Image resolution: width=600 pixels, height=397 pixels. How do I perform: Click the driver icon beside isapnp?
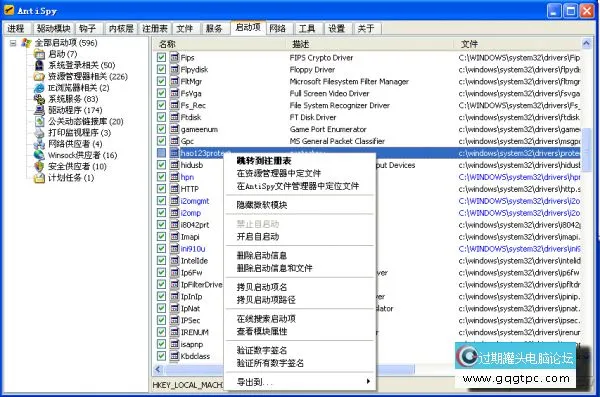click(174, 344)
